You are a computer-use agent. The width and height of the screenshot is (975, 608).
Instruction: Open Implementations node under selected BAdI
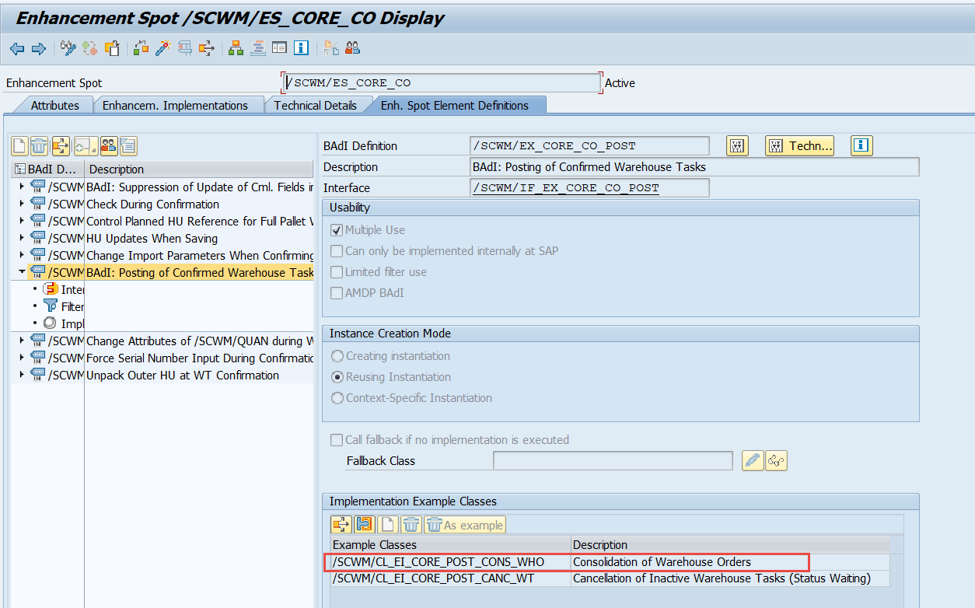coord(64,324)
